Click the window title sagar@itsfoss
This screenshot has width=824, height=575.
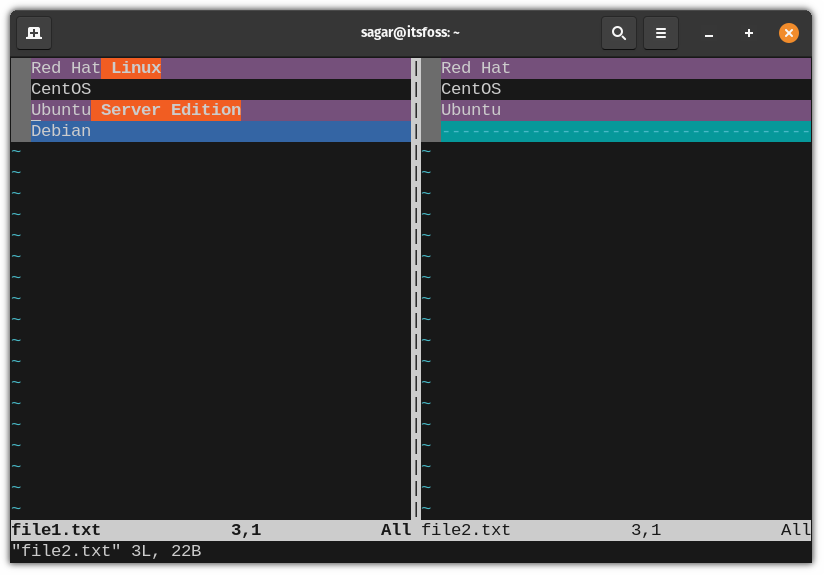(x=410, y=33)
